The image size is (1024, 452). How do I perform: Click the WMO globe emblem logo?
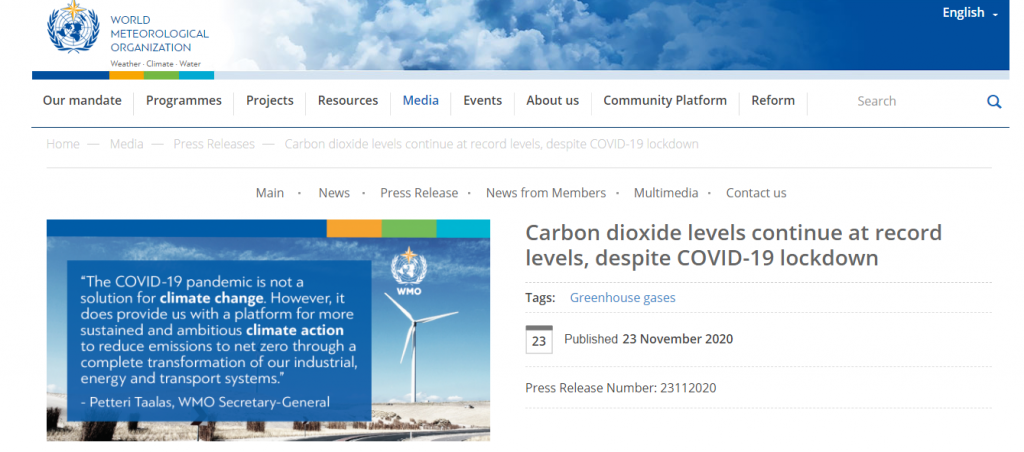(x=73, y=27)
